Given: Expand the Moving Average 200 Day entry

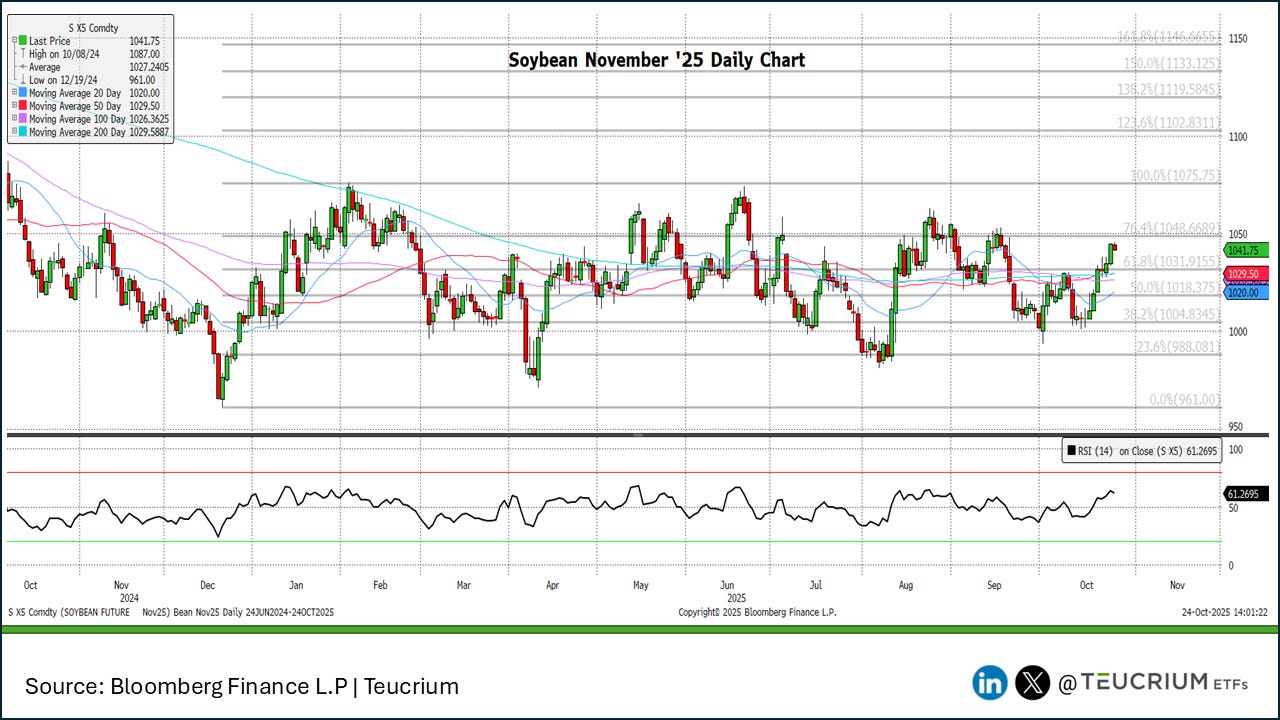Looking at the screenshot, I should (x=12, y=132).
